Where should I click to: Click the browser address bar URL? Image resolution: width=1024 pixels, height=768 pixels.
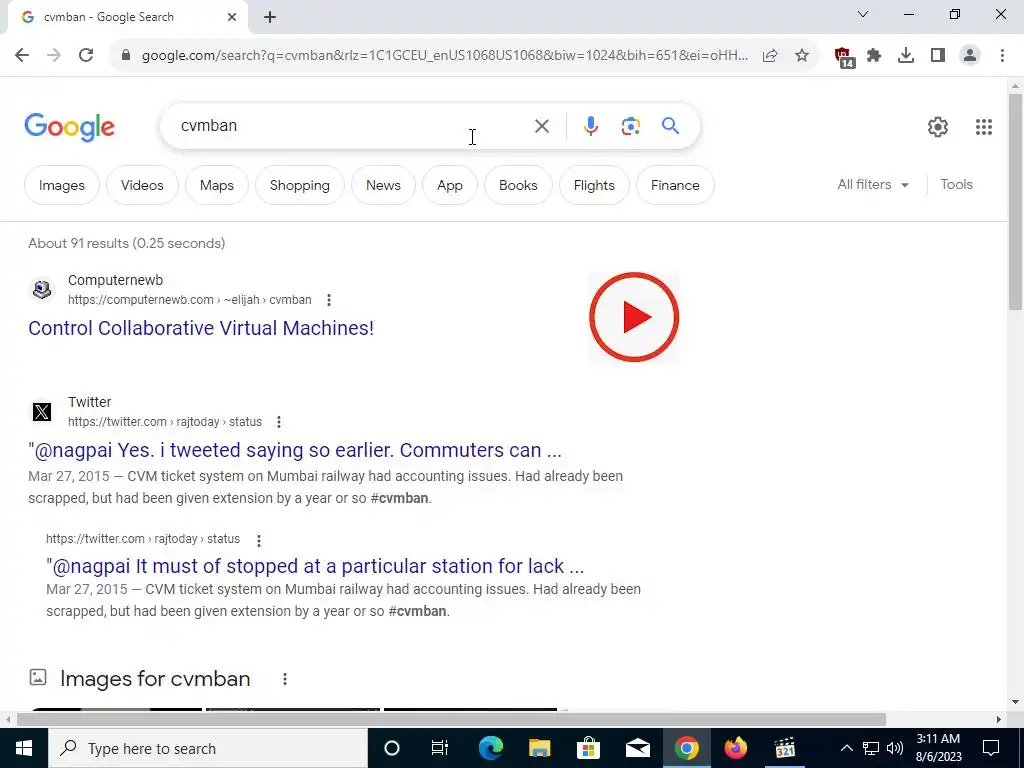[444, 56]
